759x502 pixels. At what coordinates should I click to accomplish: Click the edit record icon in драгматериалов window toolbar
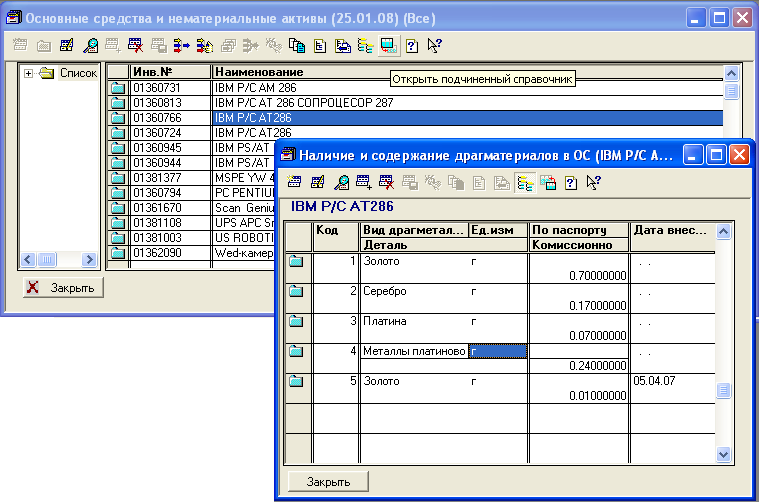(318, 183)
